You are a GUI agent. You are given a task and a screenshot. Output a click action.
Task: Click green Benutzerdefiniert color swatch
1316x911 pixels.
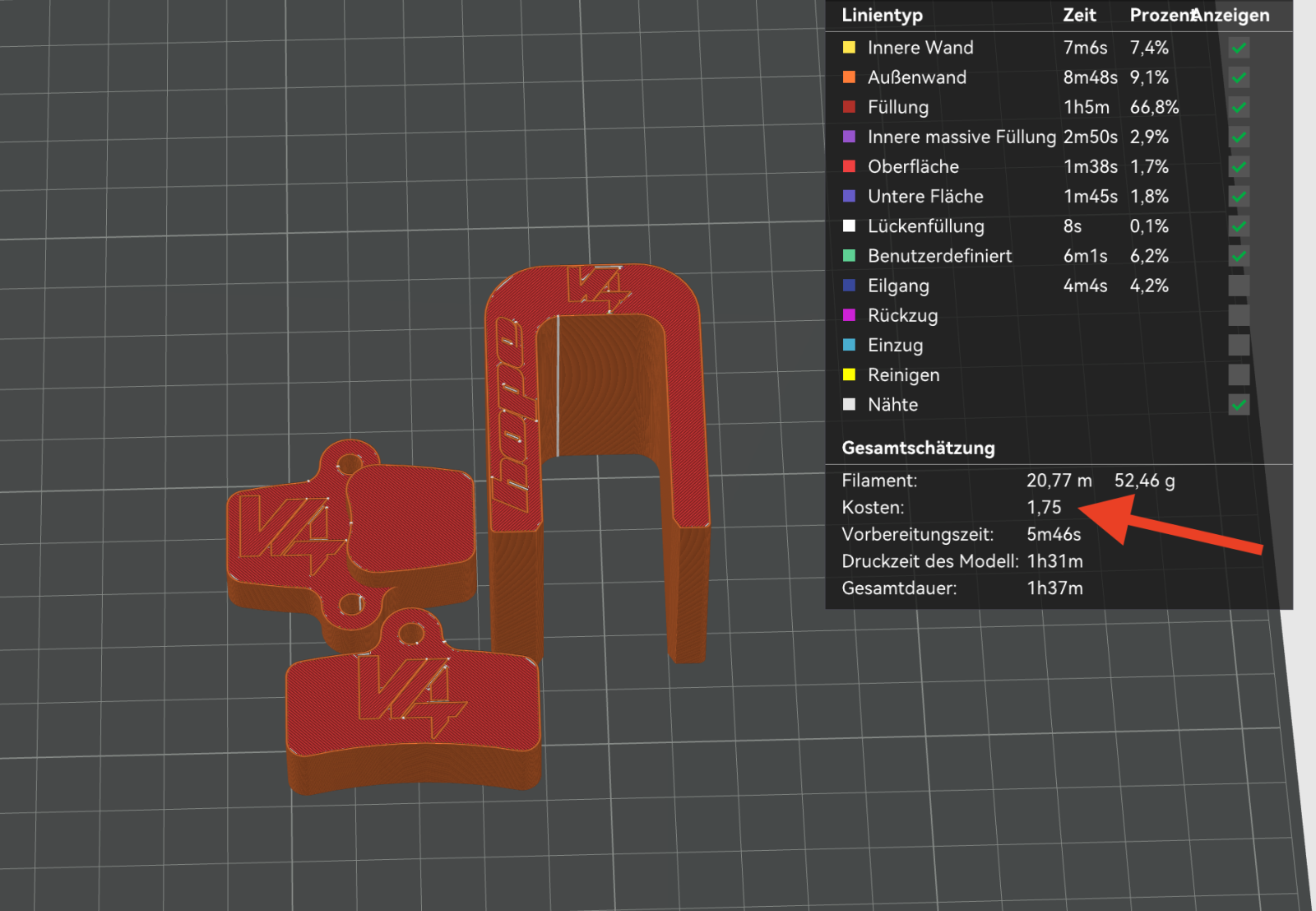click(x=849, y=256)
